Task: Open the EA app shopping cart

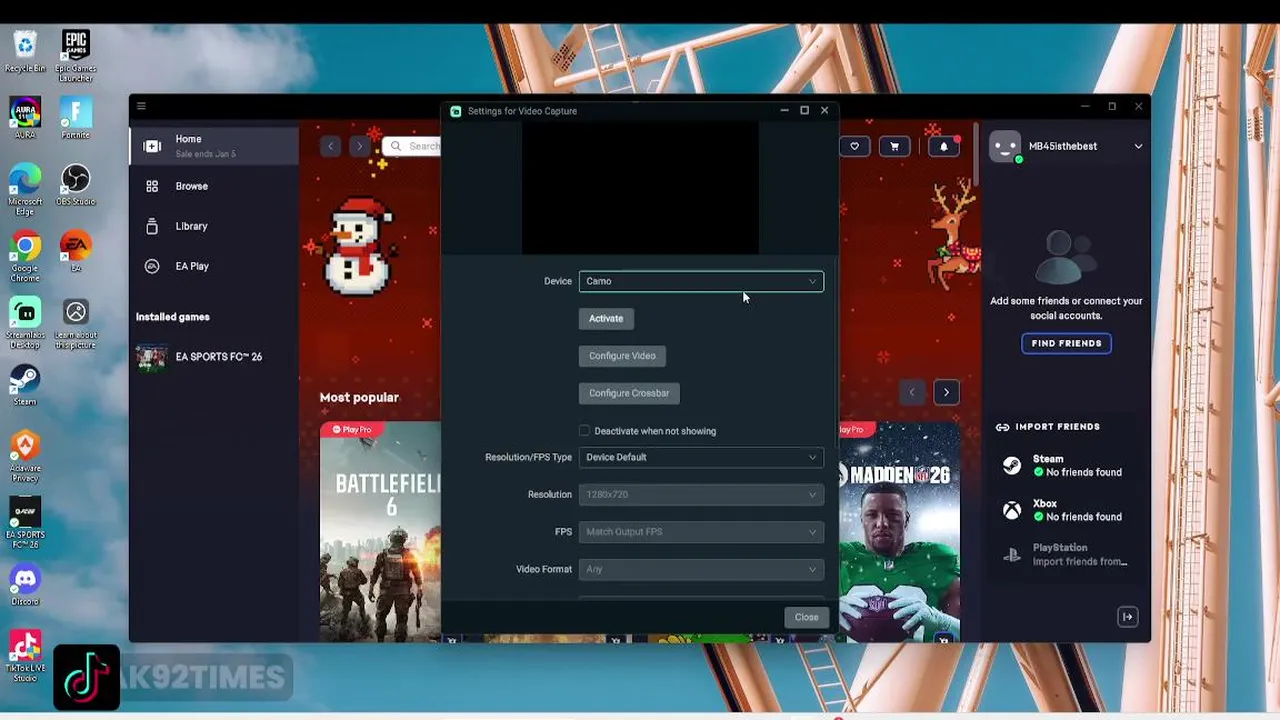Action: point(894,146)
